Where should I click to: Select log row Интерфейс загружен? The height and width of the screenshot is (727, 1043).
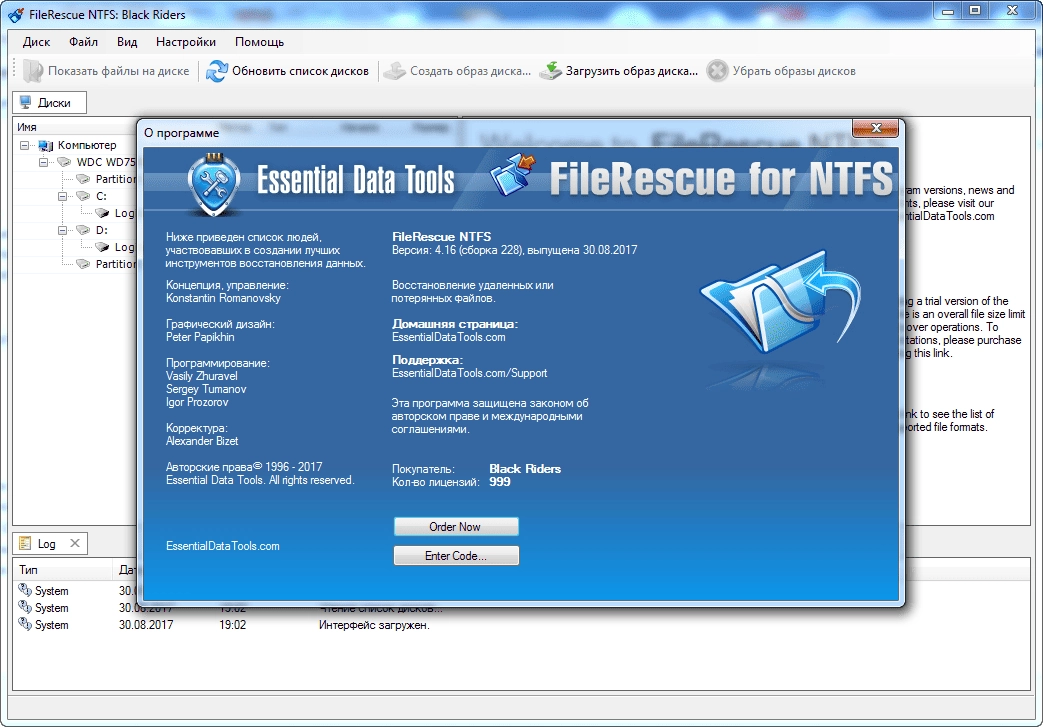coord(374,625)
